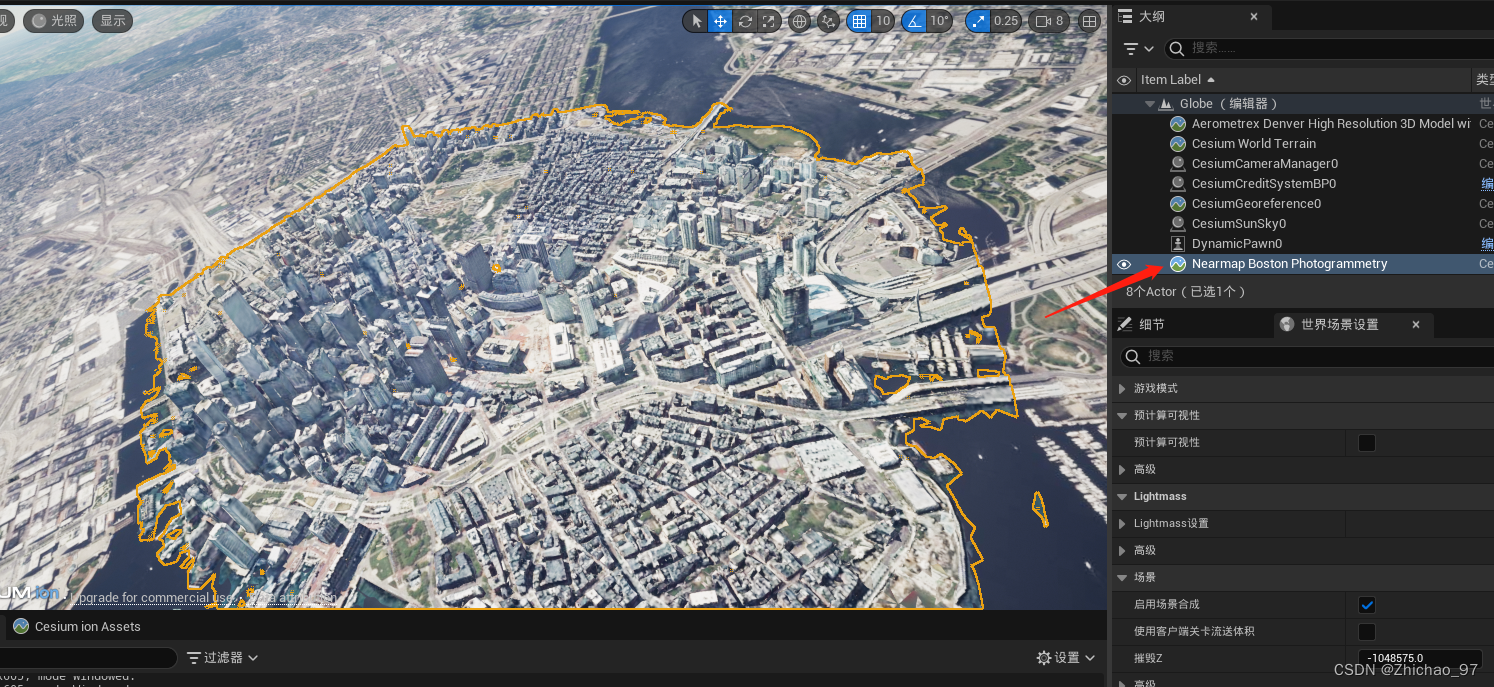
Task: Toggle scale snapping icon
Action: (x=977, y=21)
